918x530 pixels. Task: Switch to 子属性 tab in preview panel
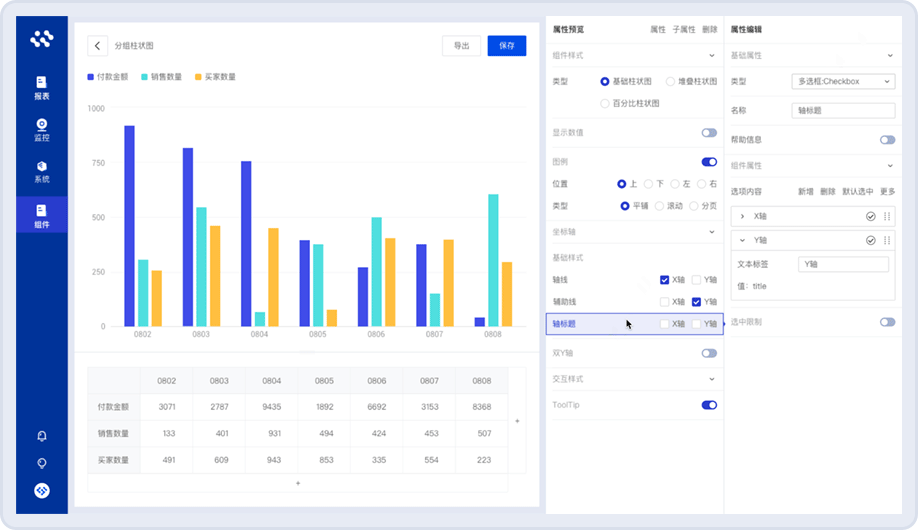point(683,30)
